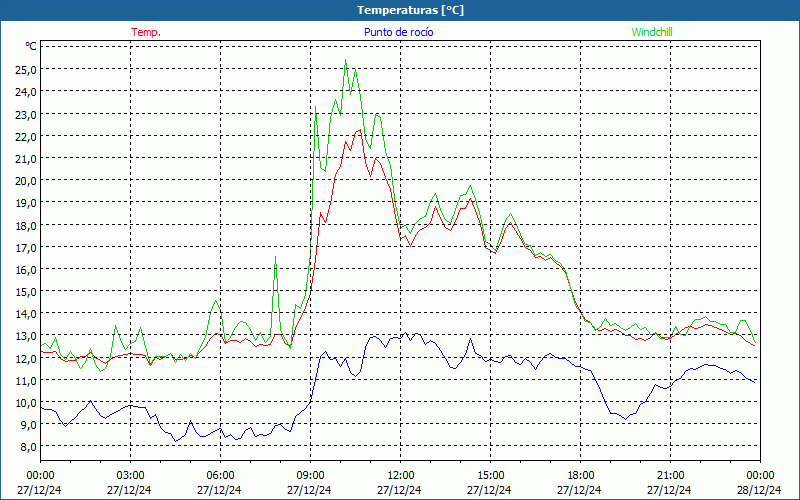800x500 pixels.
Task: Click the 25,0 y-axis value
Action: tap(26, 69)
